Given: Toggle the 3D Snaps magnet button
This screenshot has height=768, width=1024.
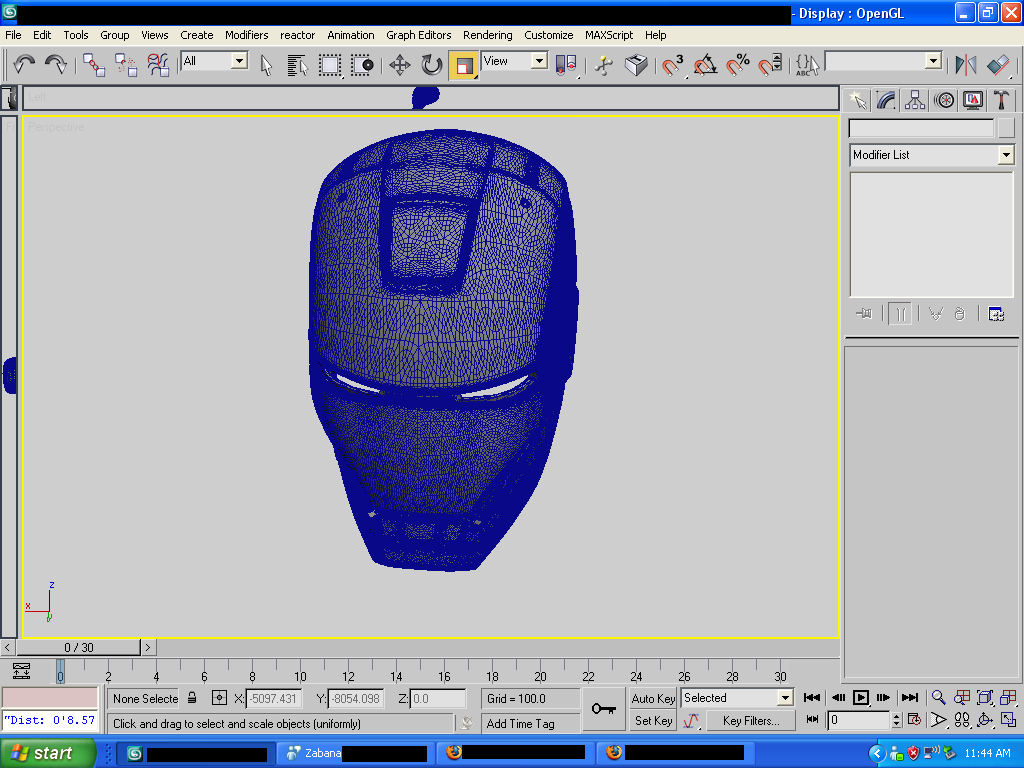Looking at the screenshot, I should 673,66.
